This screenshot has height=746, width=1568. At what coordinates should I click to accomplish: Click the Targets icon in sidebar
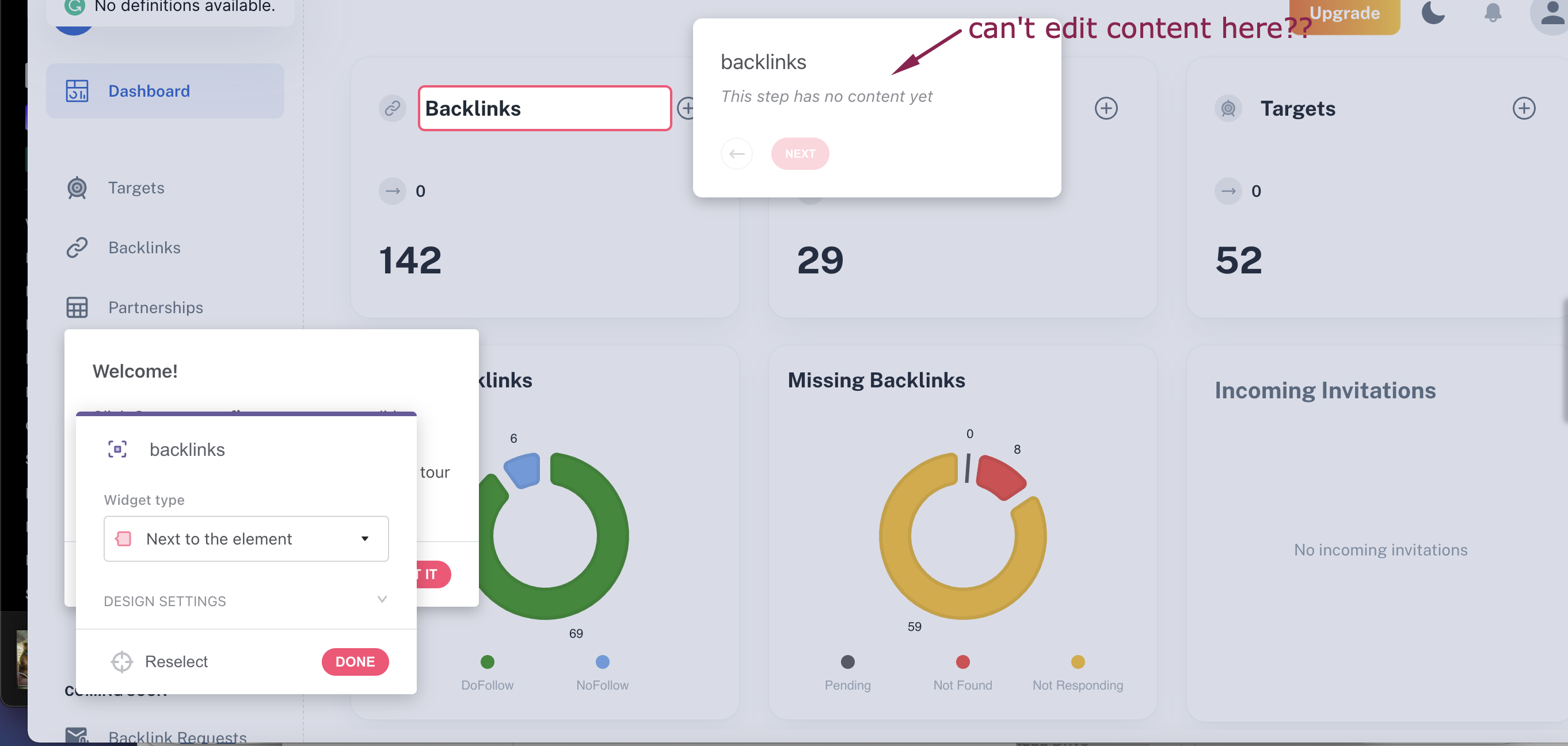coord(77,187)
